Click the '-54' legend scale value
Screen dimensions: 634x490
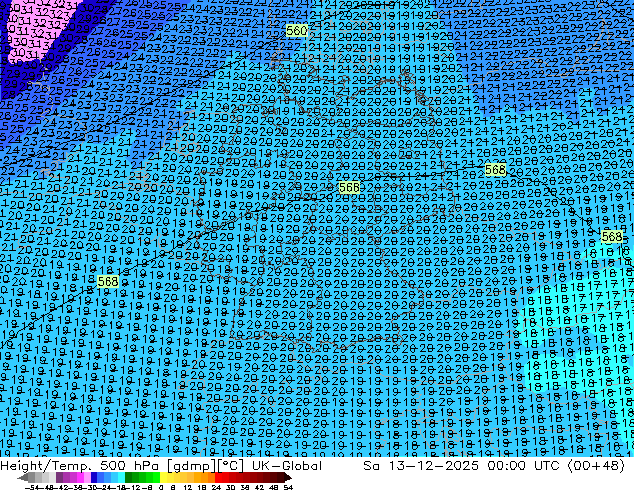31,488
